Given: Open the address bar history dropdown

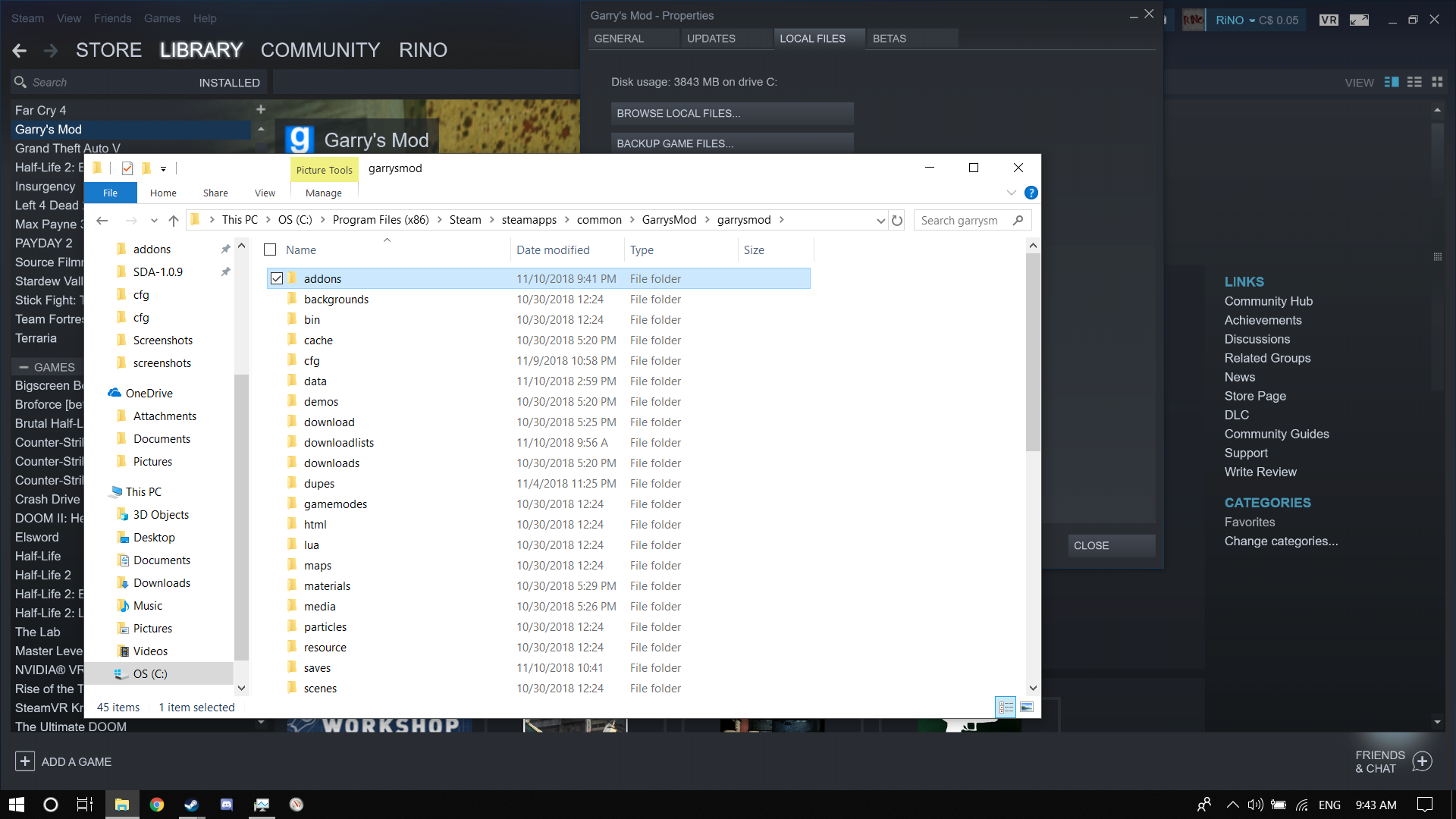Looking at the screenshot, I should point(880,221).
